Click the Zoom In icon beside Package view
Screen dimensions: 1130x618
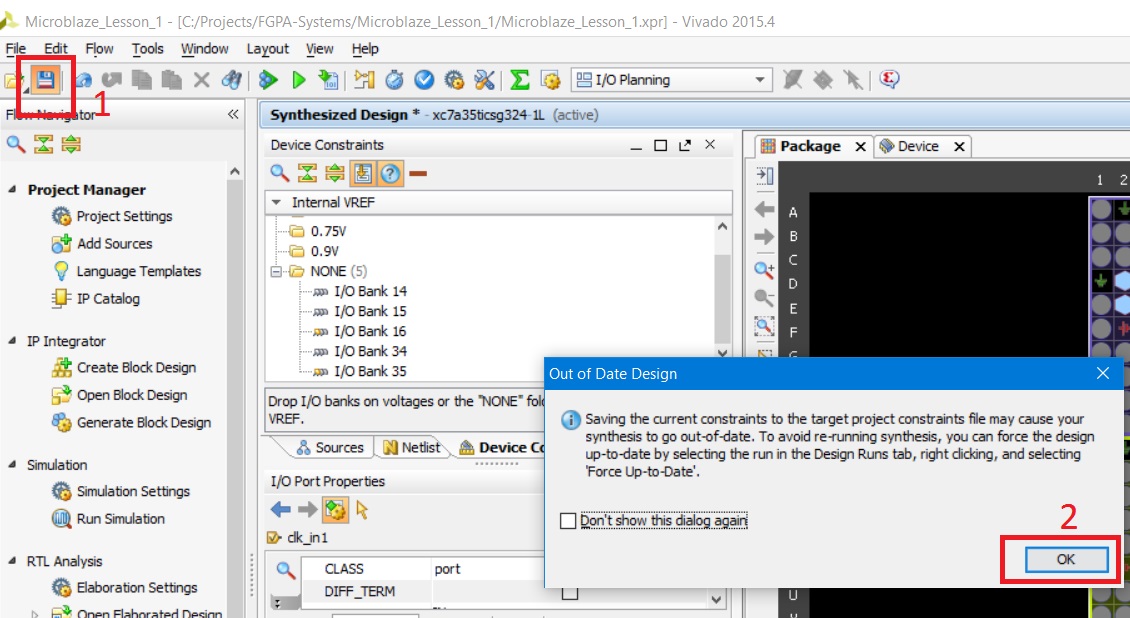(764, 269)
